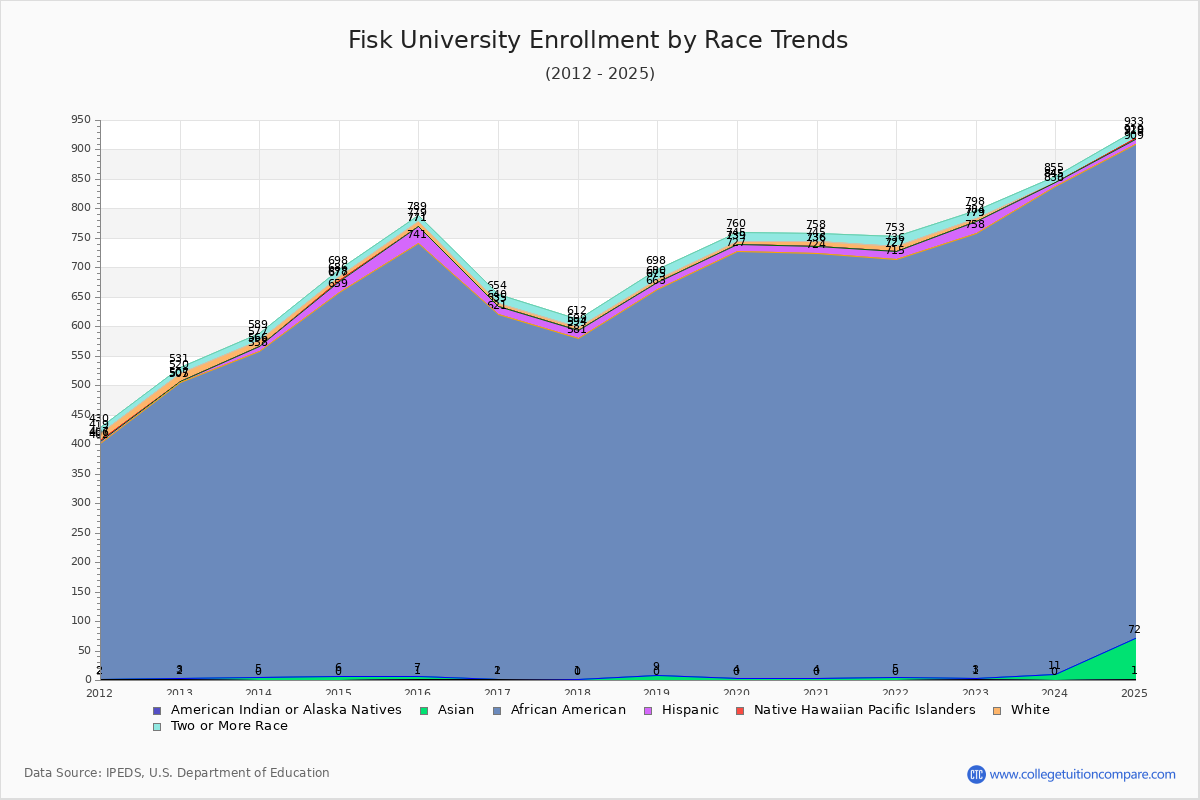Screen dimensions: 1200x800
Task: Click the 741 African American label for 2016
Action: tap(417, 235)
